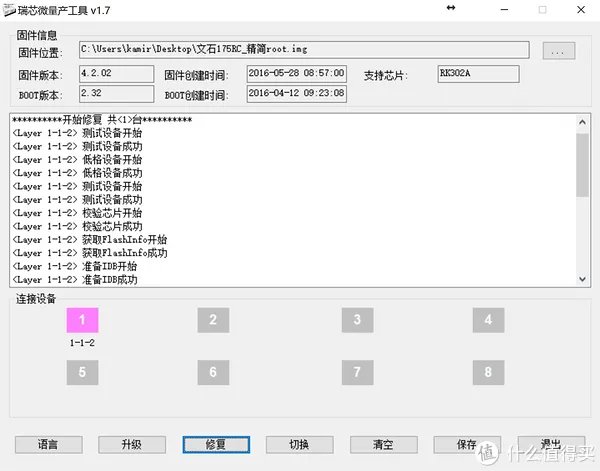Image resolution: width=600 pixels, height=471 pixels.
Task: Minimize the 瑞芯微量产工具 window
Action: 505,10
